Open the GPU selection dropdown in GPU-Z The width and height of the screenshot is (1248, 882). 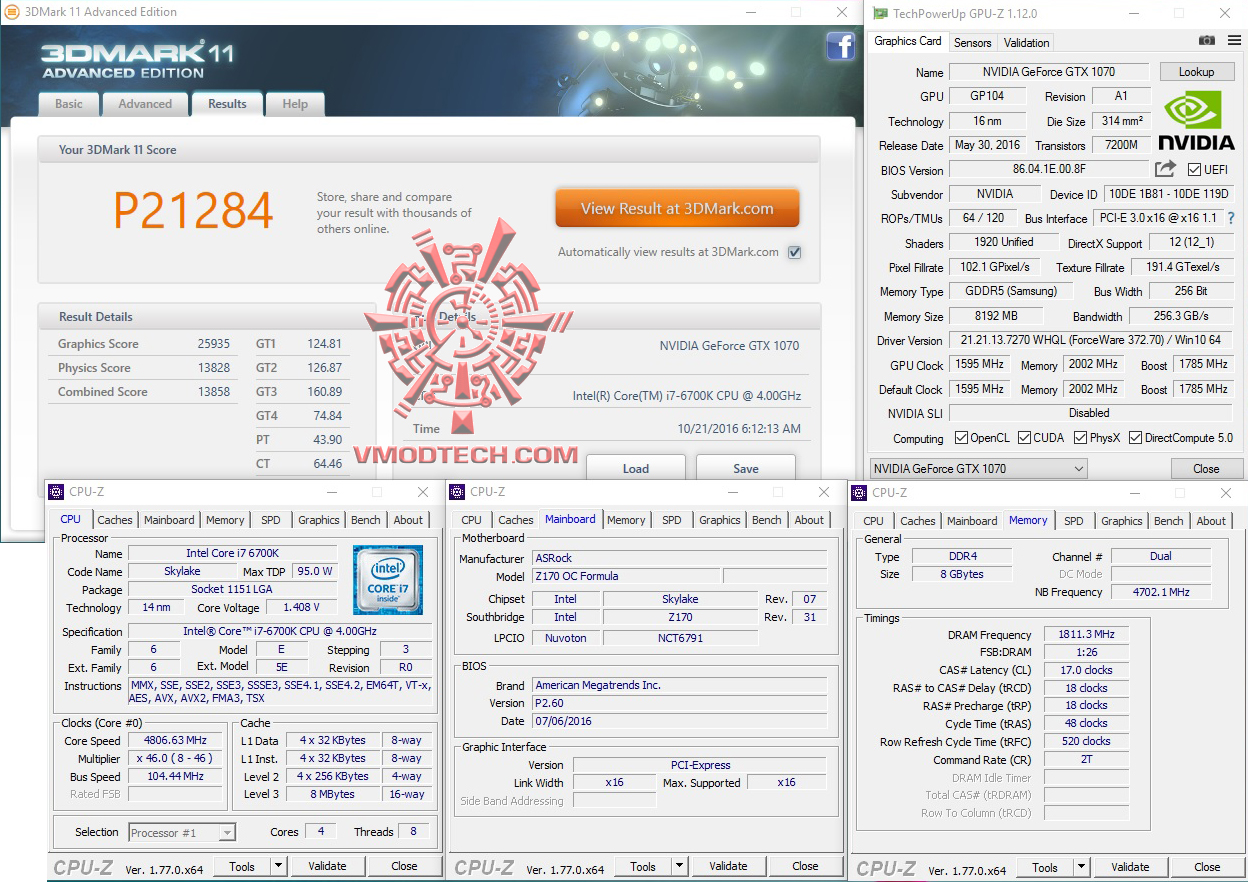(978, 468)
